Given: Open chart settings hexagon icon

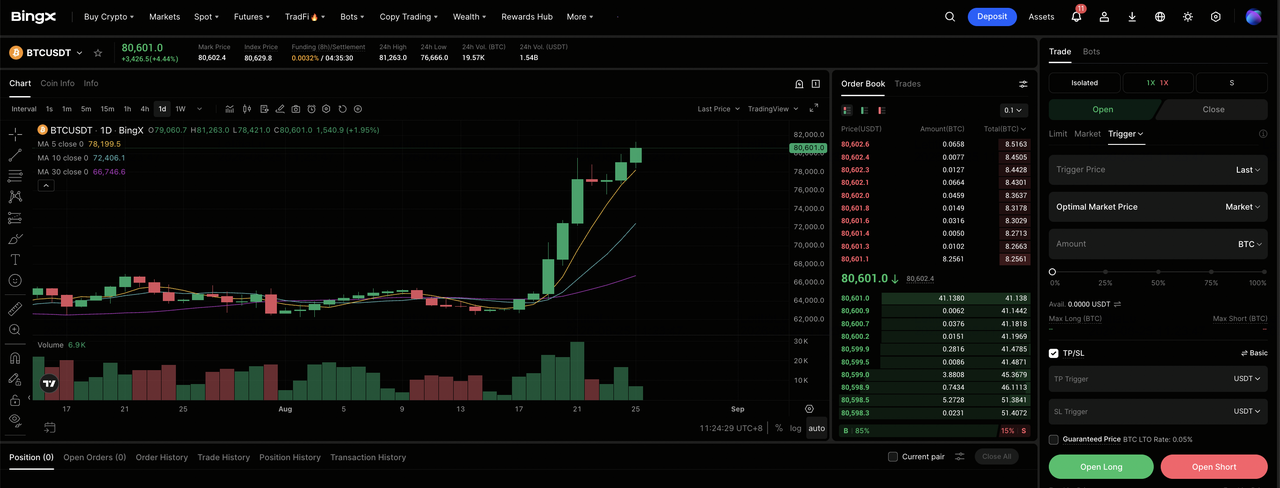Looking at the screenshot, I should click(x=326, y=109).
